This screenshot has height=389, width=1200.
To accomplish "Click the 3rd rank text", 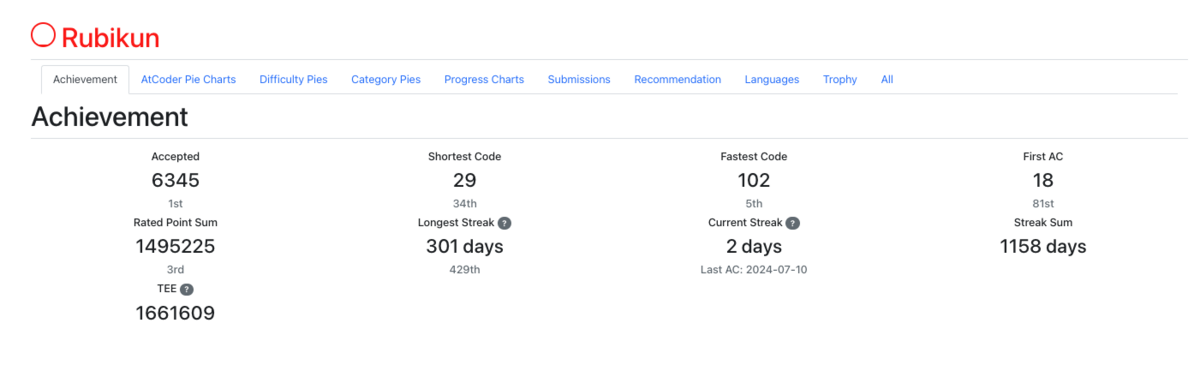I will (x=176, y=269).
